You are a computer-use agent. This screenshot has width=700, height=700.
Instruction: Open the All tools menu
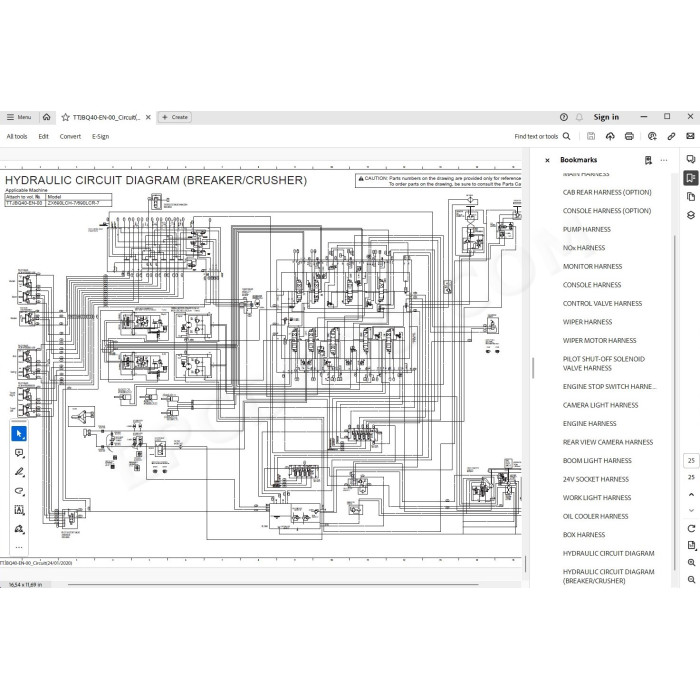tap(17, 137)
